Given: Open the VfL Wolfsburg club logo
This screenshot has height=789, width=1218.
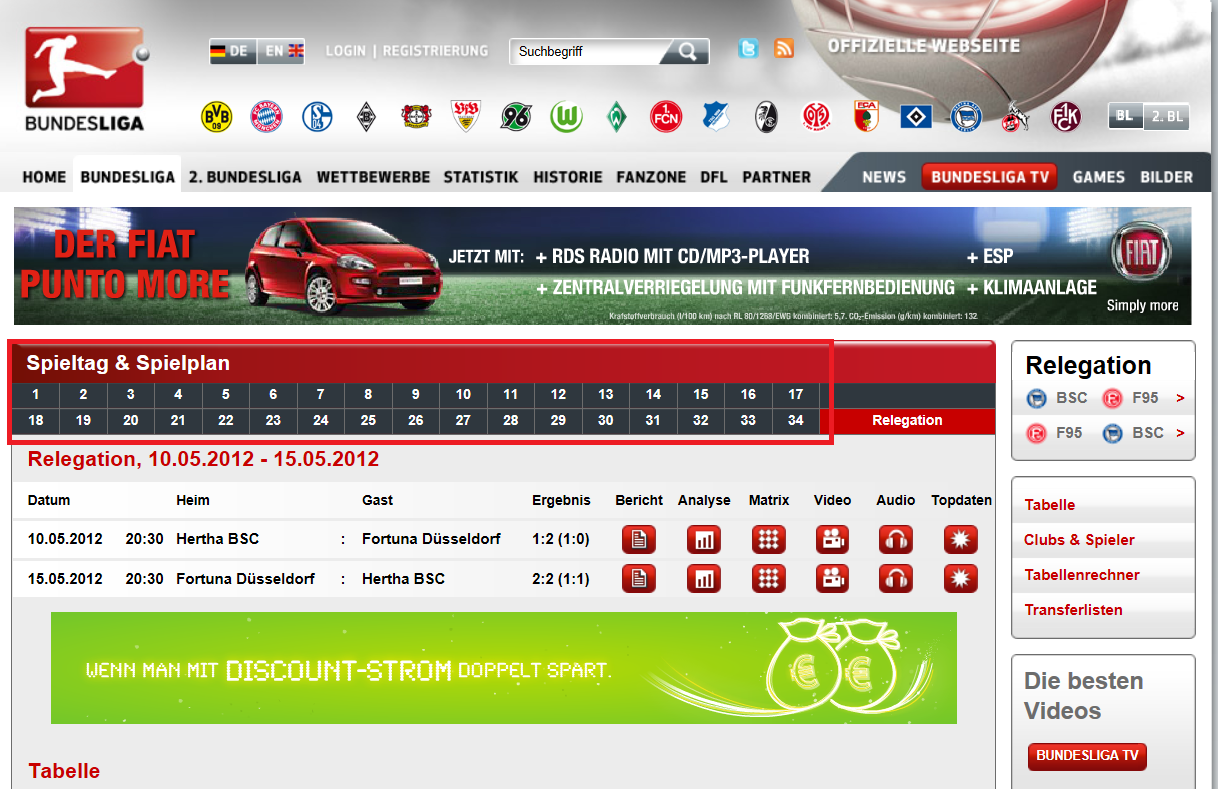Looking at the screenshot, I should pyautogui.click(x=566, y=117).
